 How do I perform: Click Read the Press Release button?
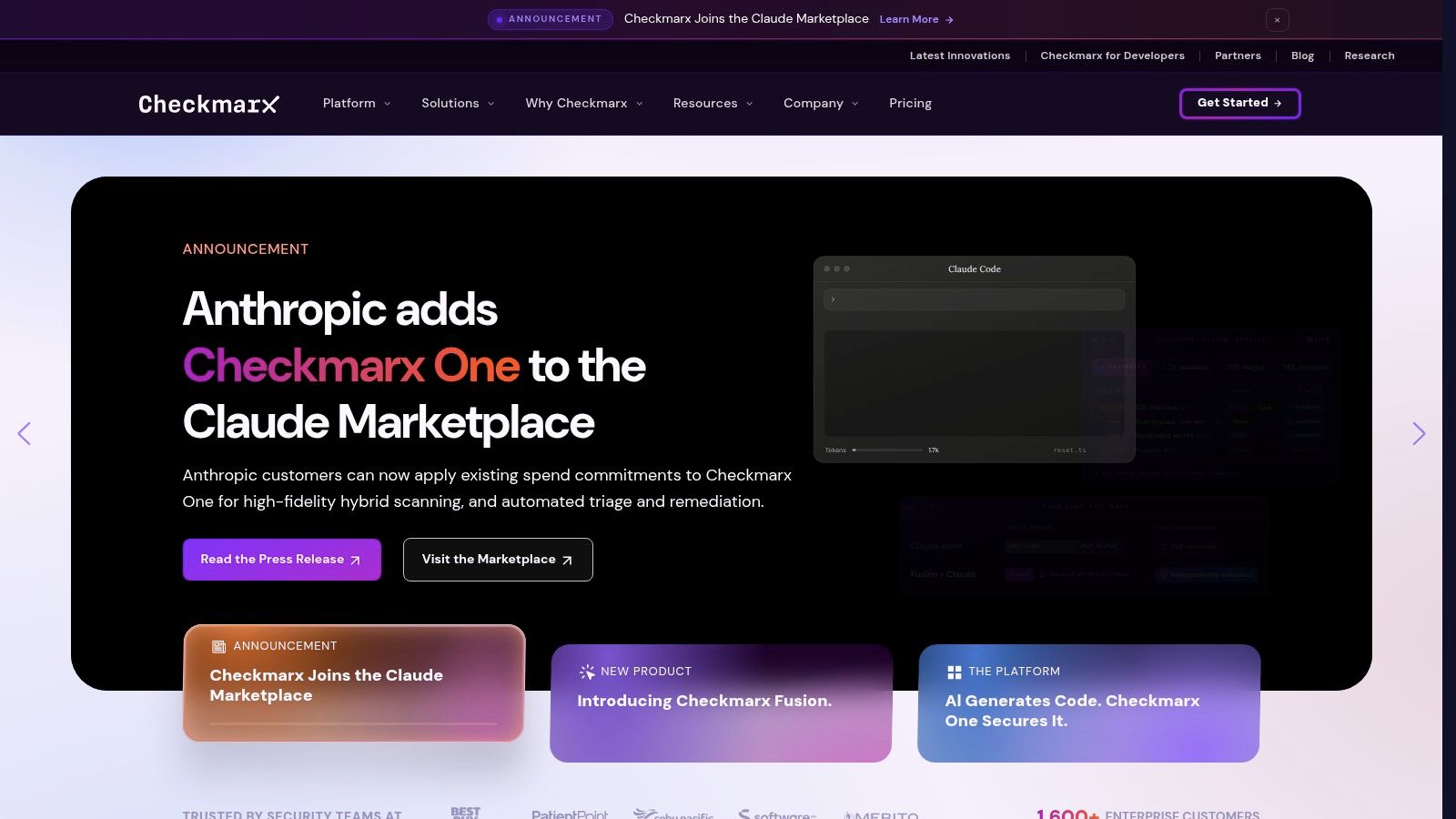[281, 560]
